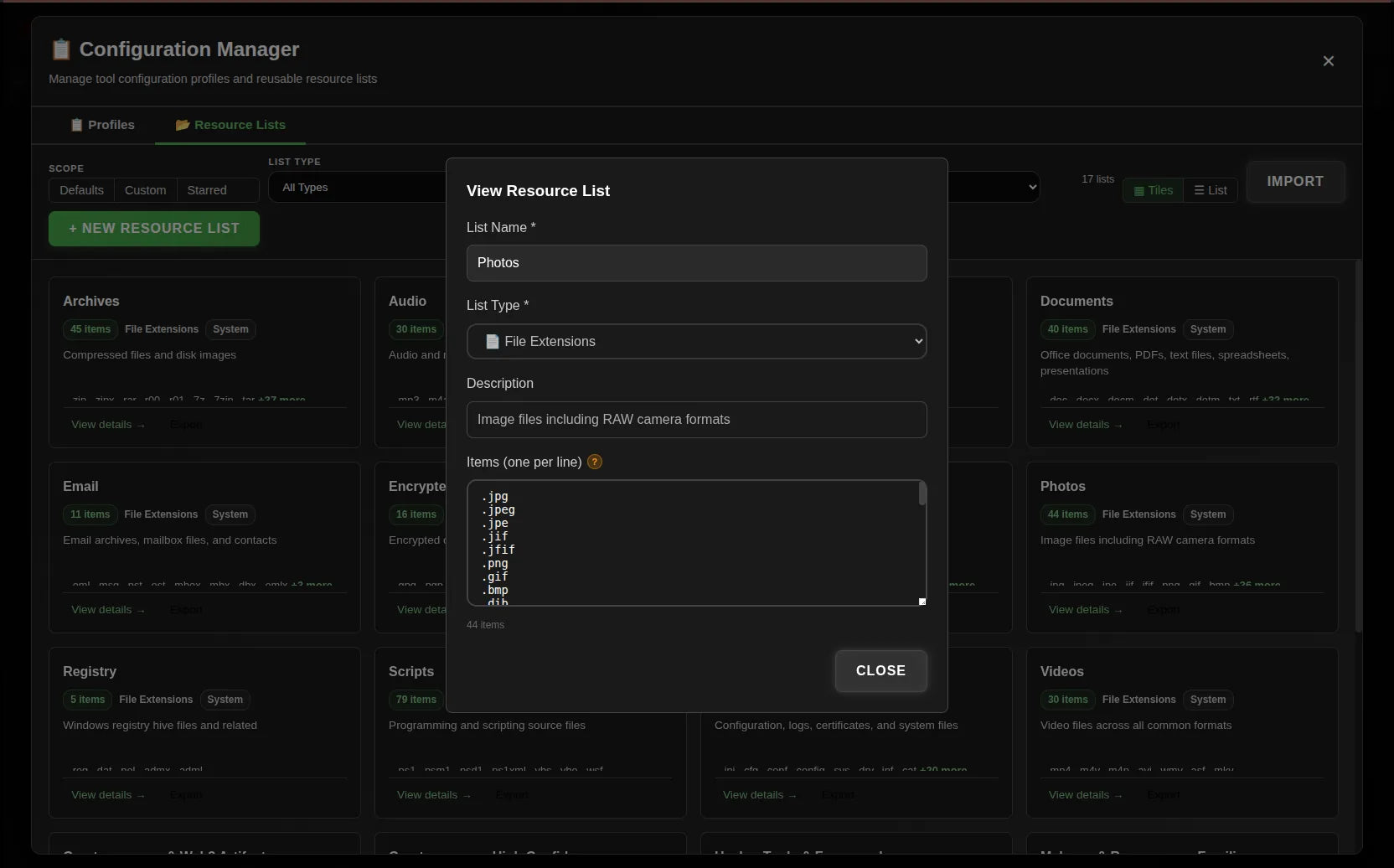Image resolution: width=1394 pixels, height=868 pixels.
Task: Open View details for Documents card
Action: (1086, 425)
